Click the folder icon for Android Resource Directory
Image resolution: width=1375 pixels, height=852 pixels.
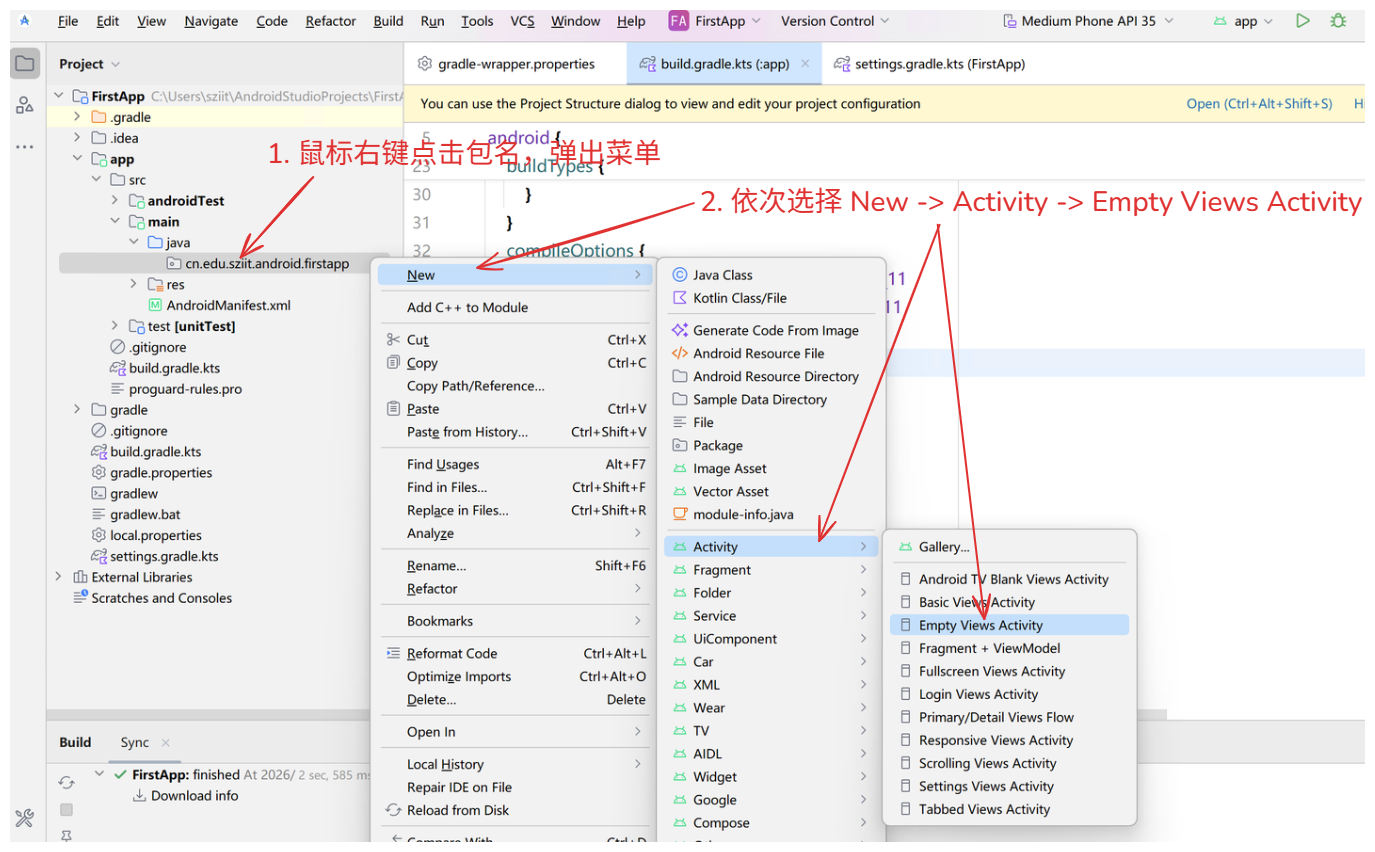coord(680,376)
